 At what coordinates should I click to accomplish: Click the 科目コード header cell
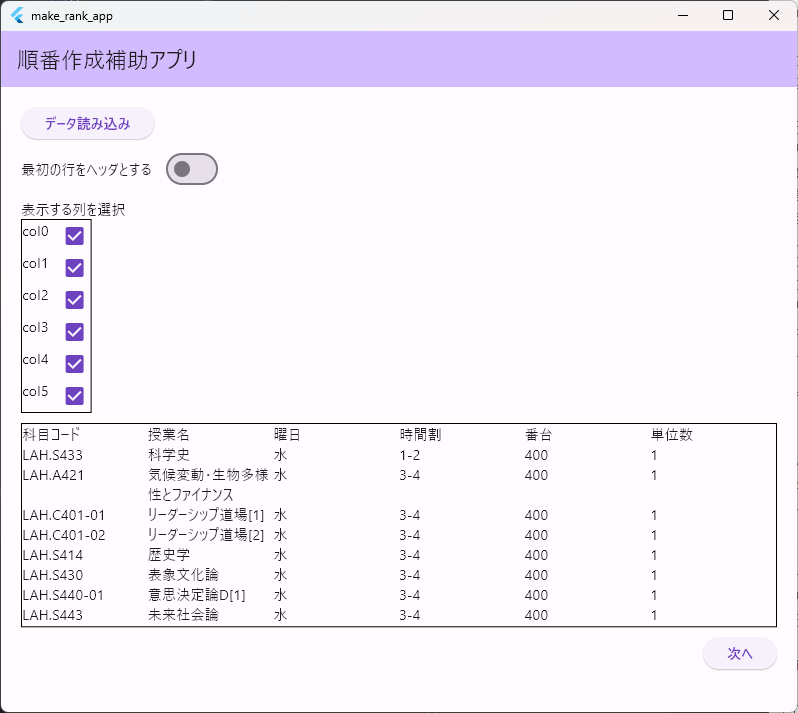51,435
